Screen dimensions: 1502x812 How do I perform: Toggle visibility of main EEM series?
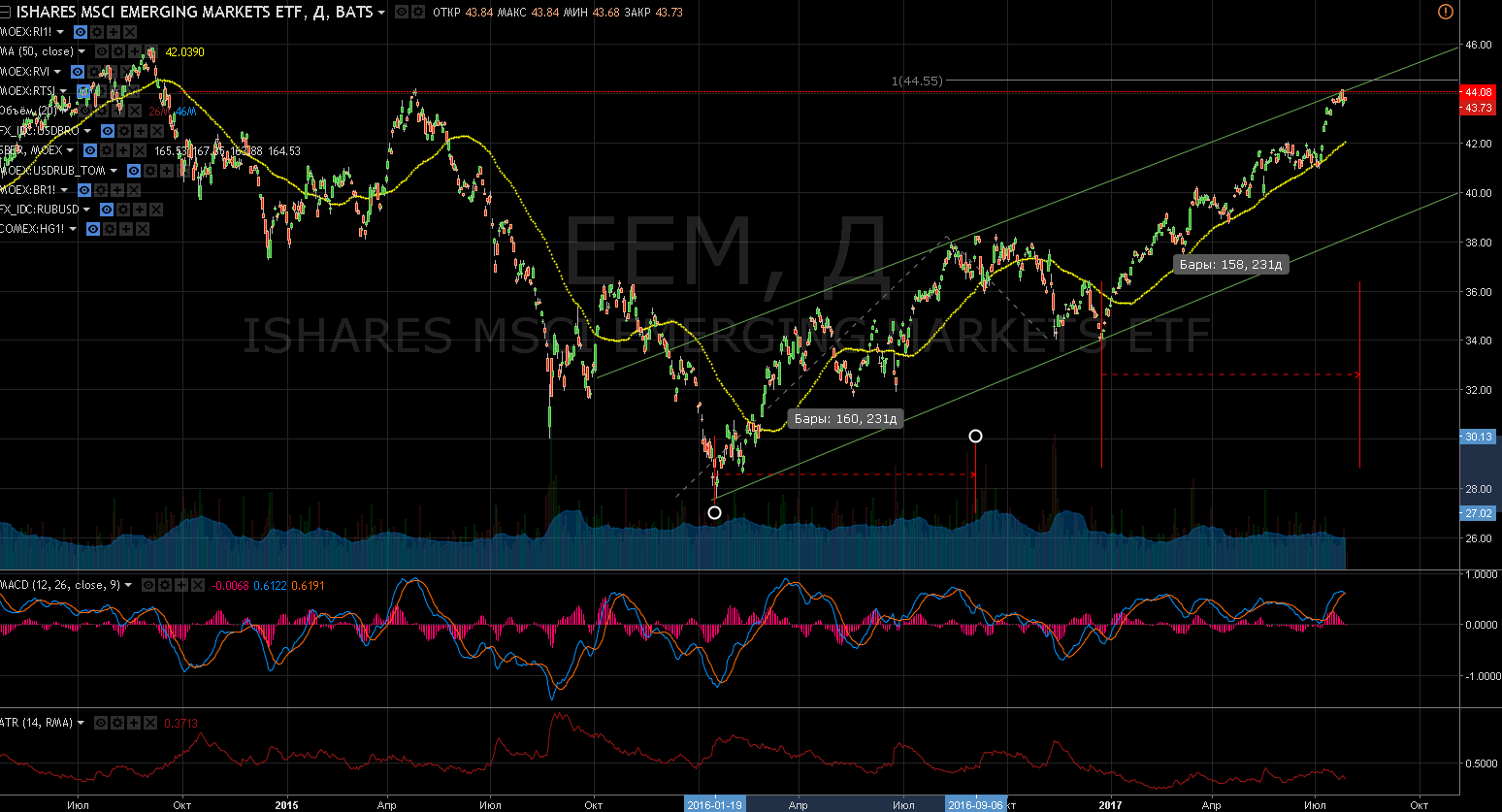tap(402, 12)
